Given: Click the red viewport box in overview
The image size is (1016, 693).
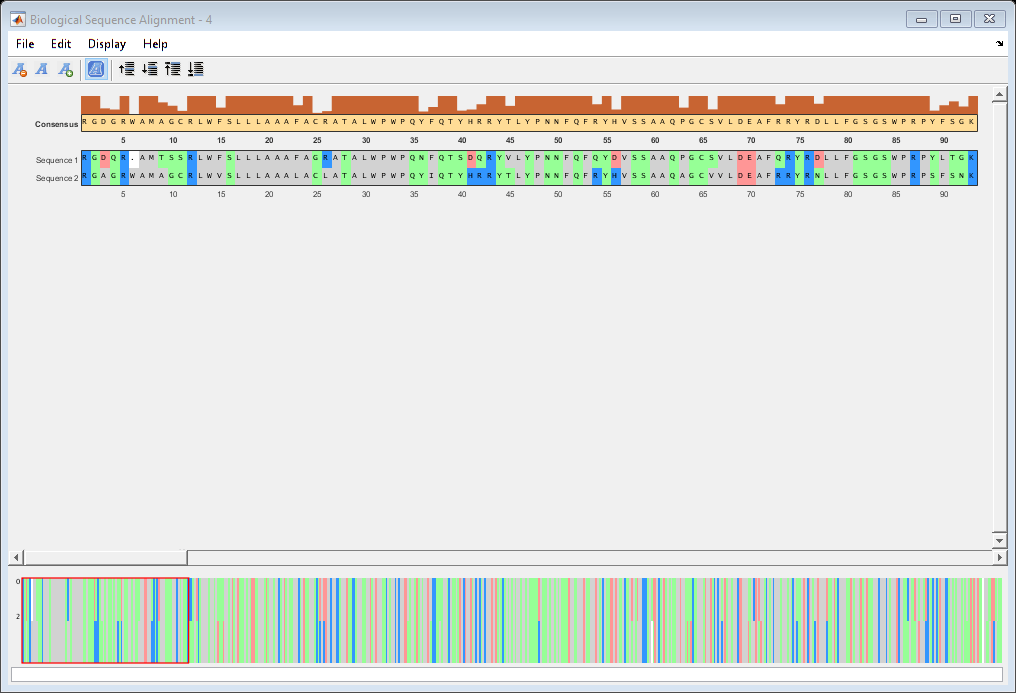Looking at the screenshot, I should 105,620.
